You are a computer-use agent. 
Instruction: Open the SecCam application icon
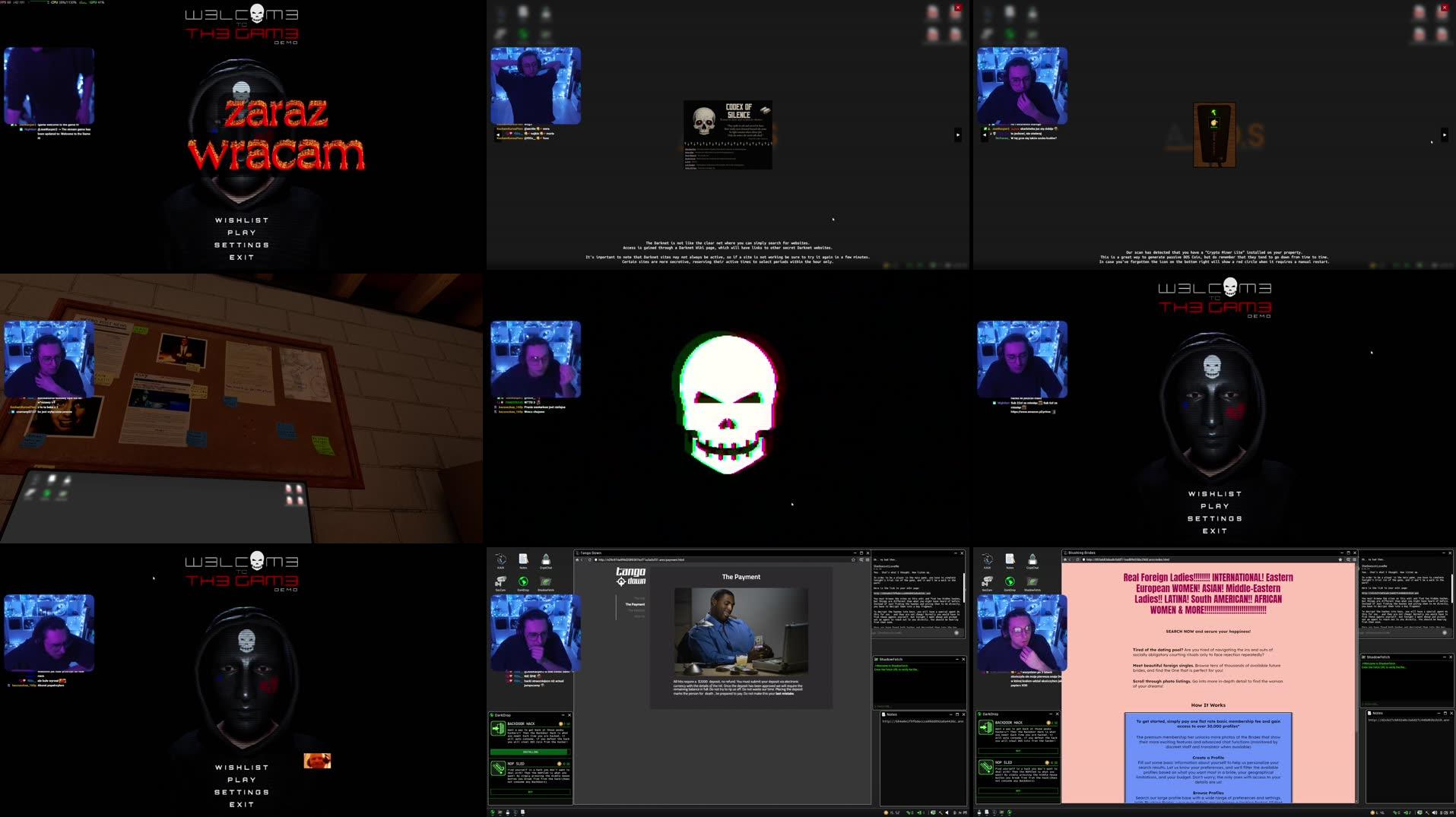coord(500,581)
